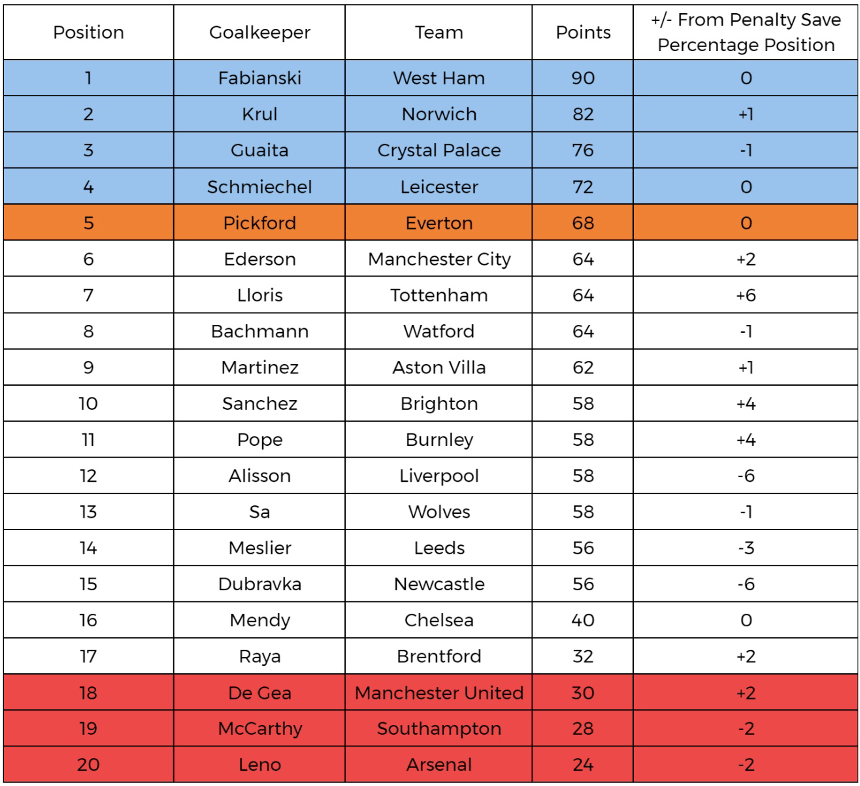Click the red De Gea cell
Viewport: 860px width, 786px height.
click(259, 693)
